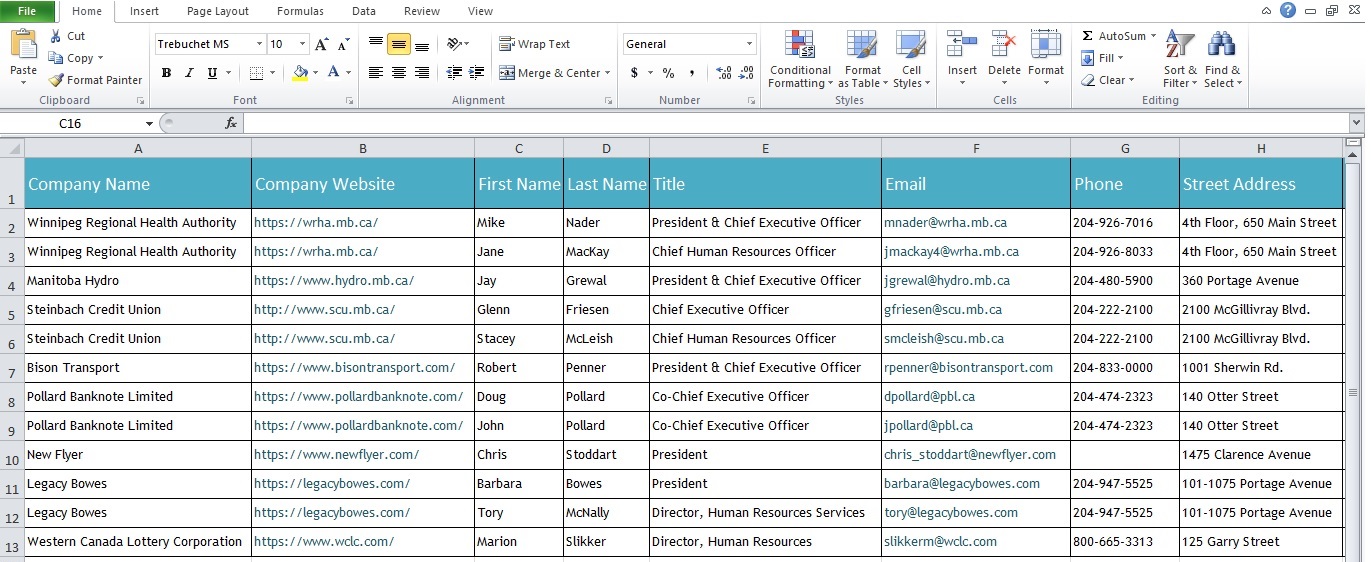
Task: Click email mnader@wrha.mb.ca
Action: (x=945, y=223)
